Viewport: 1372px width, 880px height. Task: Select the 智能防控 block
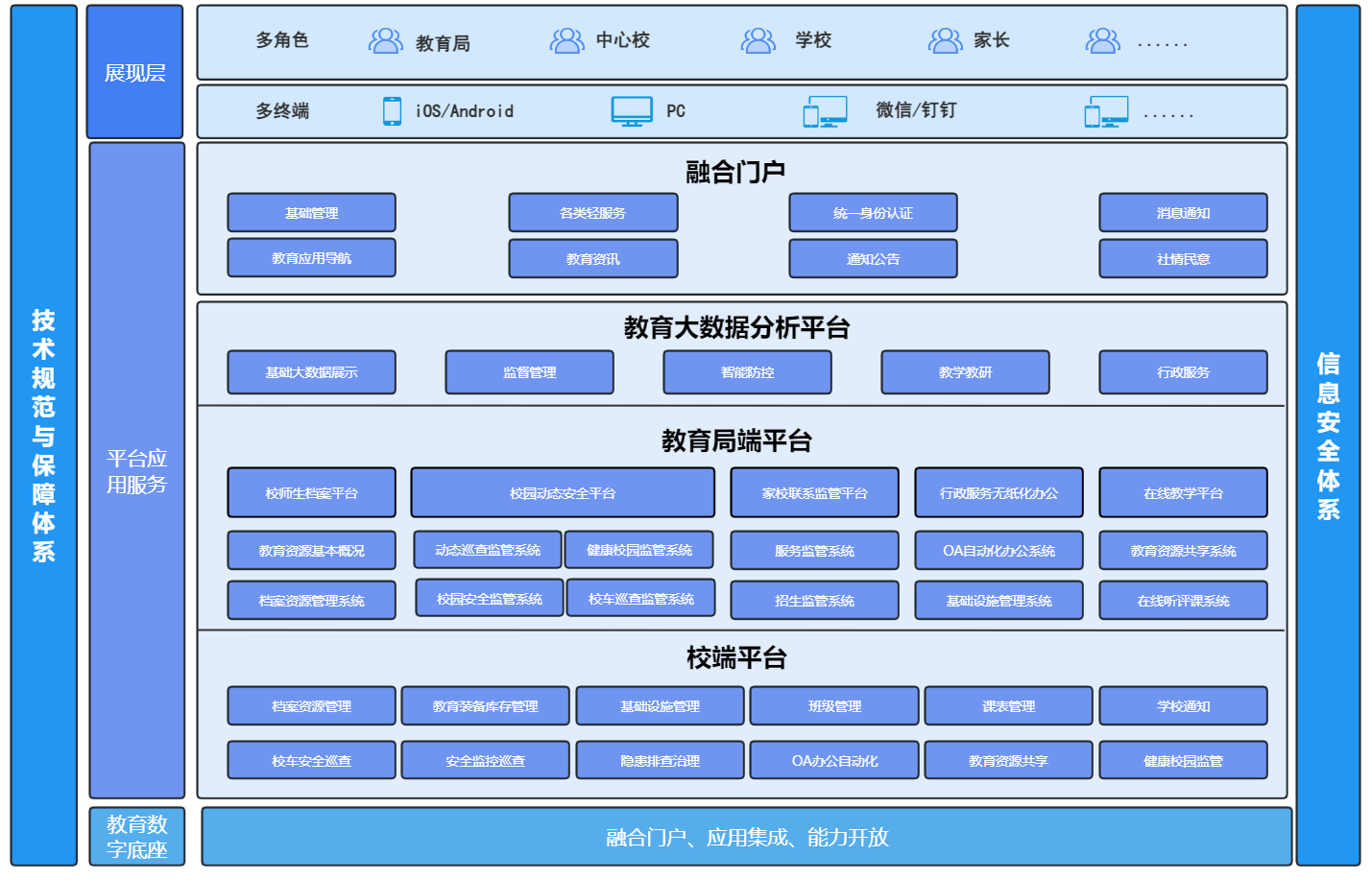pyautogui.click(x=747, y=372)
